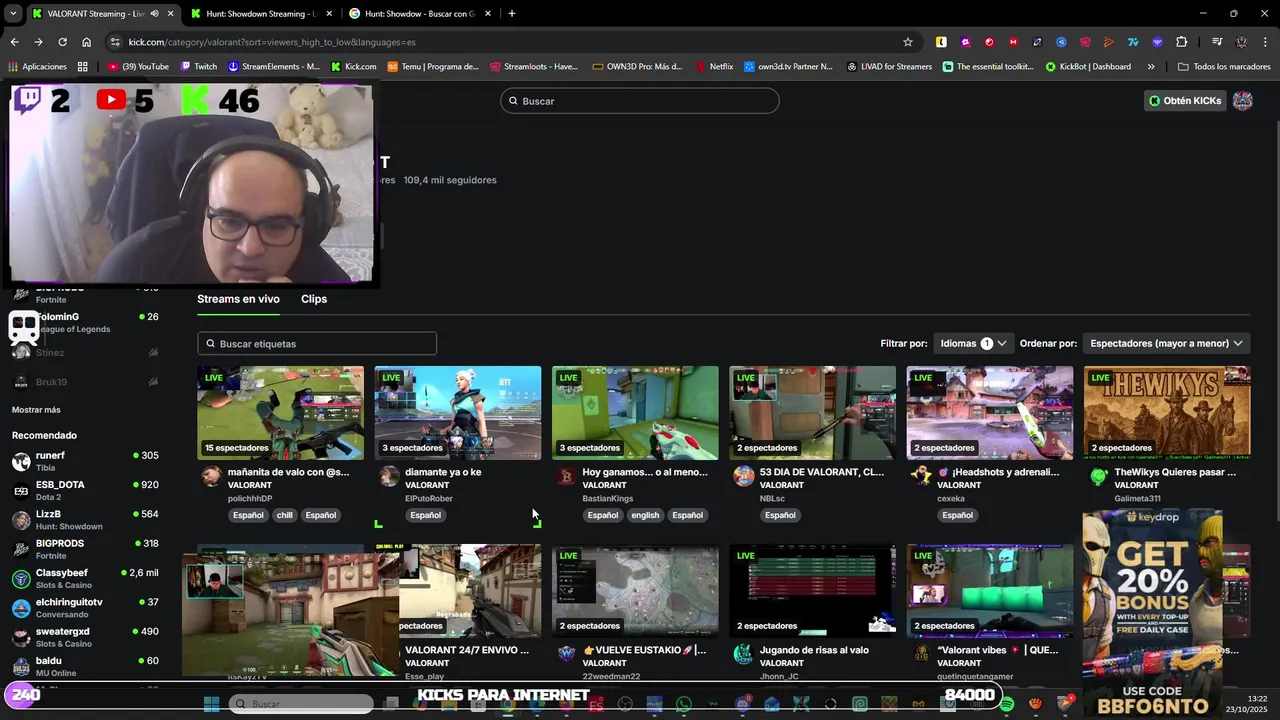Click in the Buscar search field
Screen dimensions: 1280x720
640,101
